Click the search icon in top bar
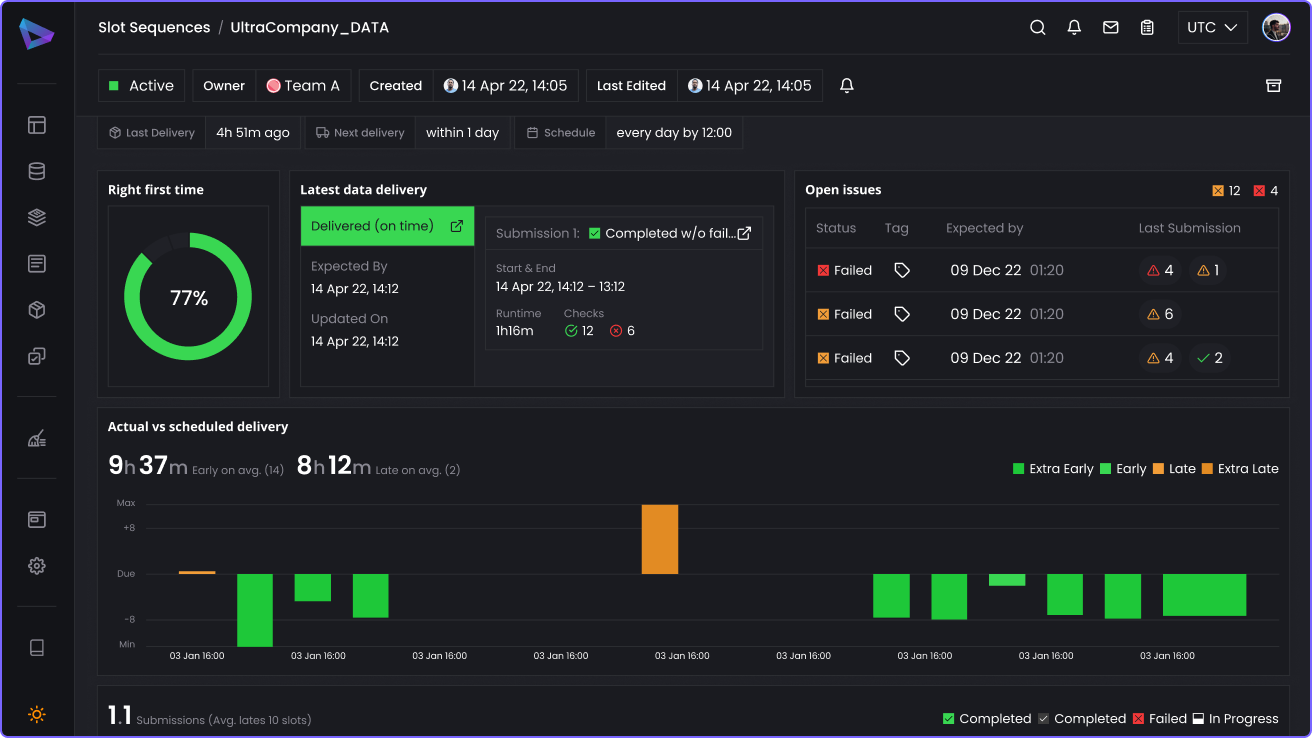This screenshot has width=1312, height=738. click(1038, 28)
